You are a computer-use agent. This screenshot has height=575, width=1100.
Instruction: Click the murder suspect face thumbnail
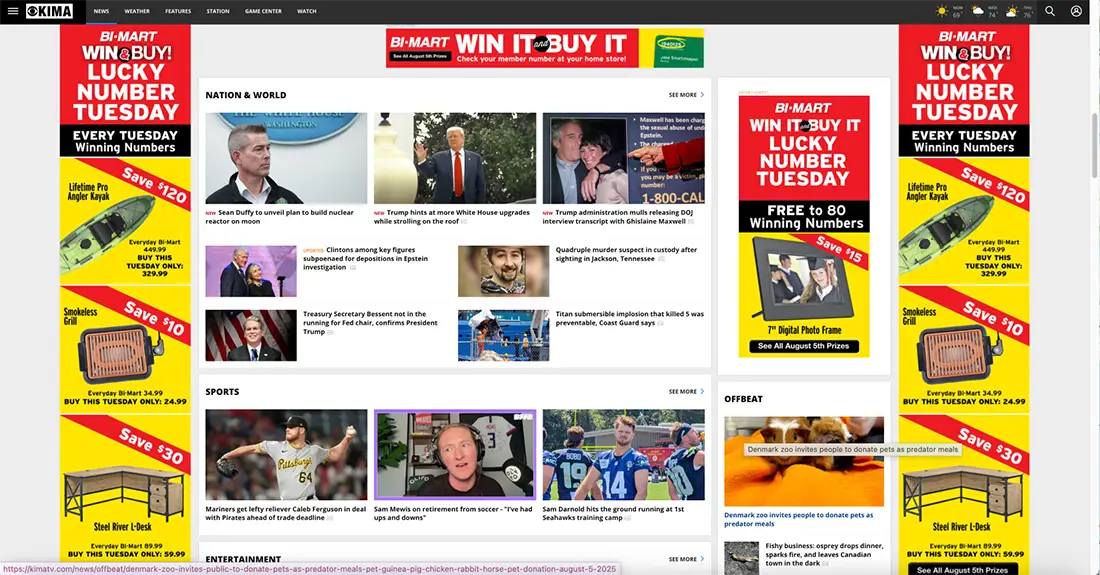pyautogui.click(x=504, y=271)
